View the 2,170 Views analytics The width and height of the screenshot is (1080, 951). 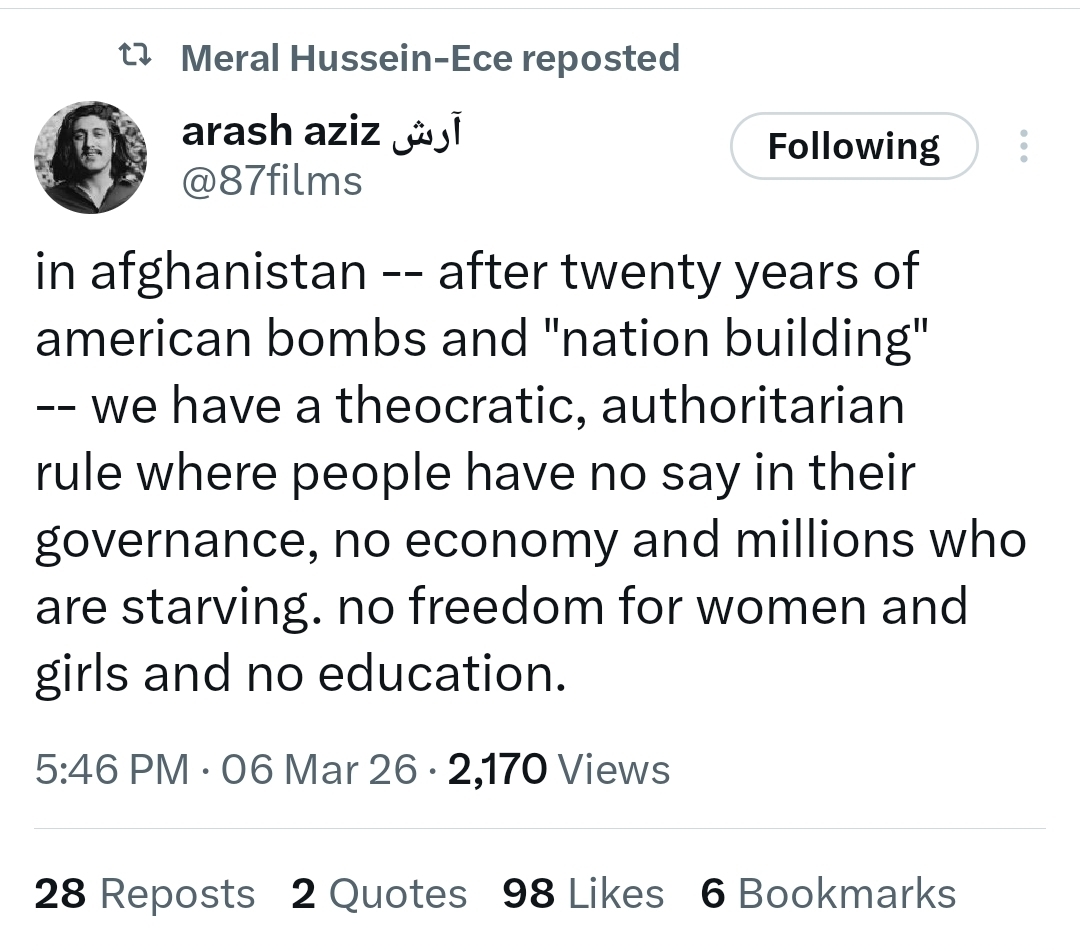[x=559, y=769]
